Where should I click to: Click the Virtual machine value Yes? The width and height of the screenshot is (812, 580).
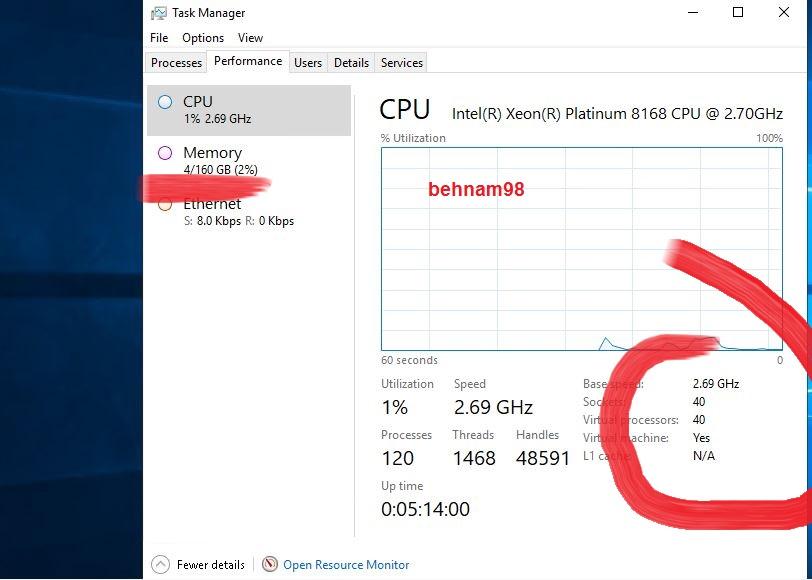click(x=701, y=438)
